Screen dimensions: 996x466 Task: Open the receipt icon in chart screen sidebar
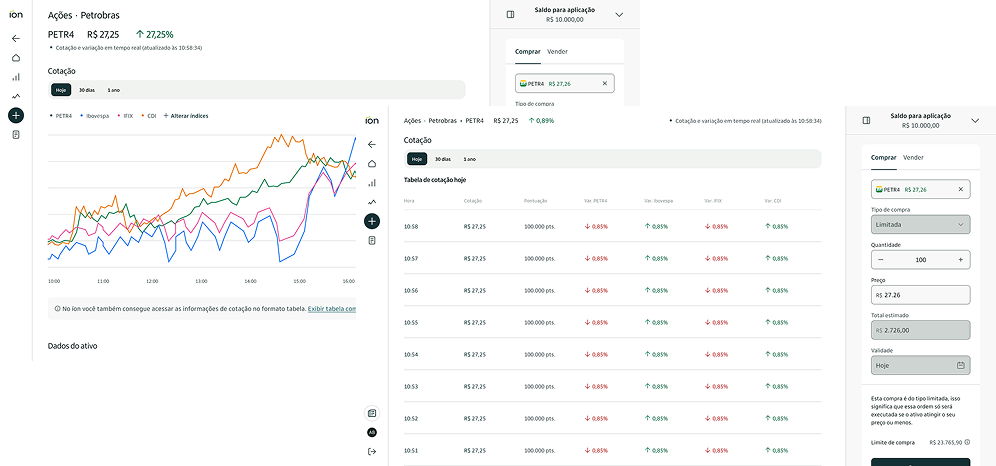[x=16, y=135]
